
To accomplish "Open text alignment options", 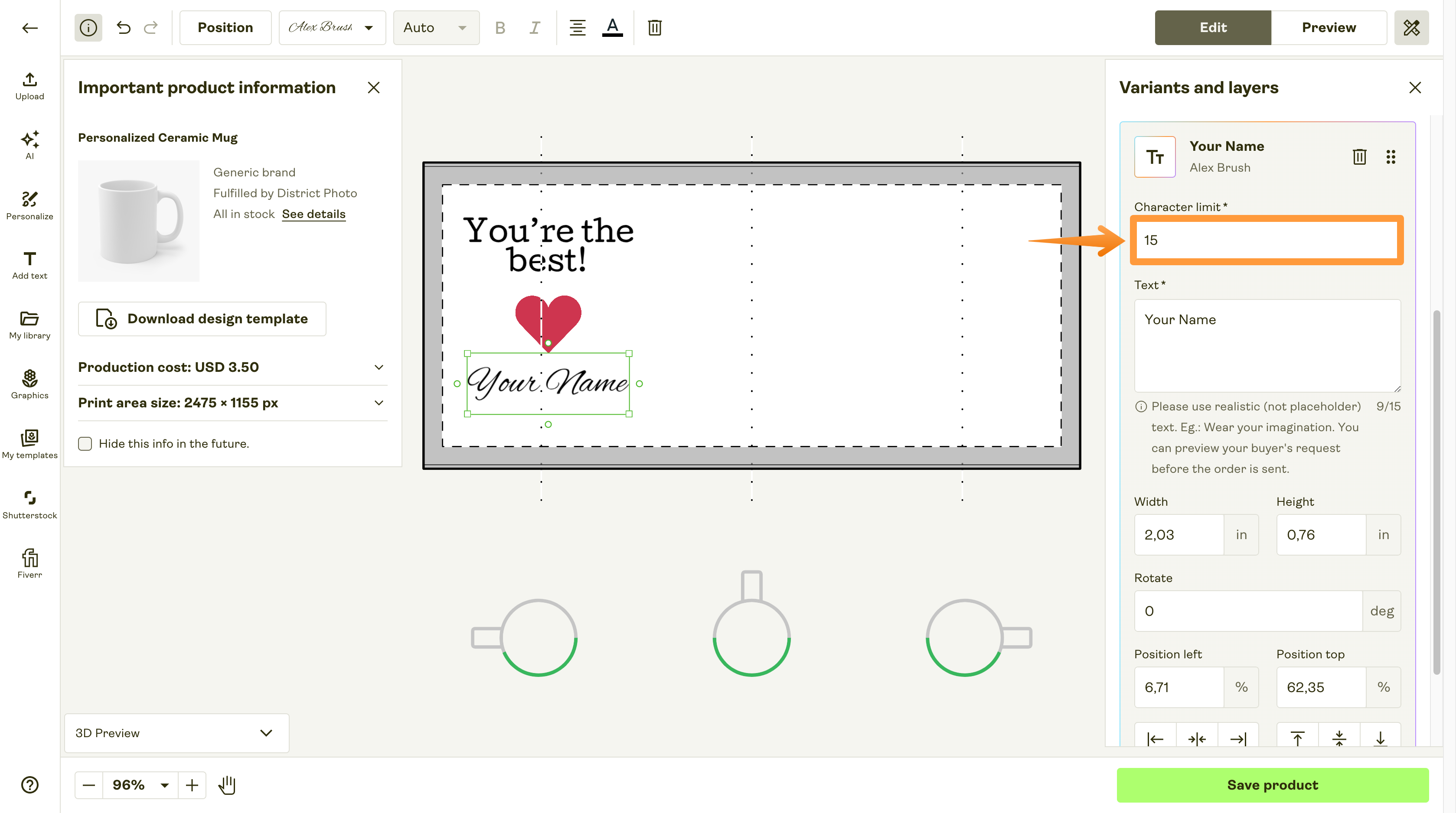I will point(577,28).
